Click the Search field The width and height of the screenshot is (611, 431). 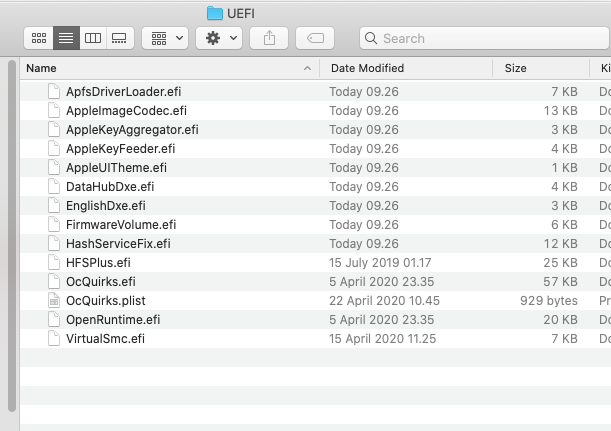click(485, 38)
